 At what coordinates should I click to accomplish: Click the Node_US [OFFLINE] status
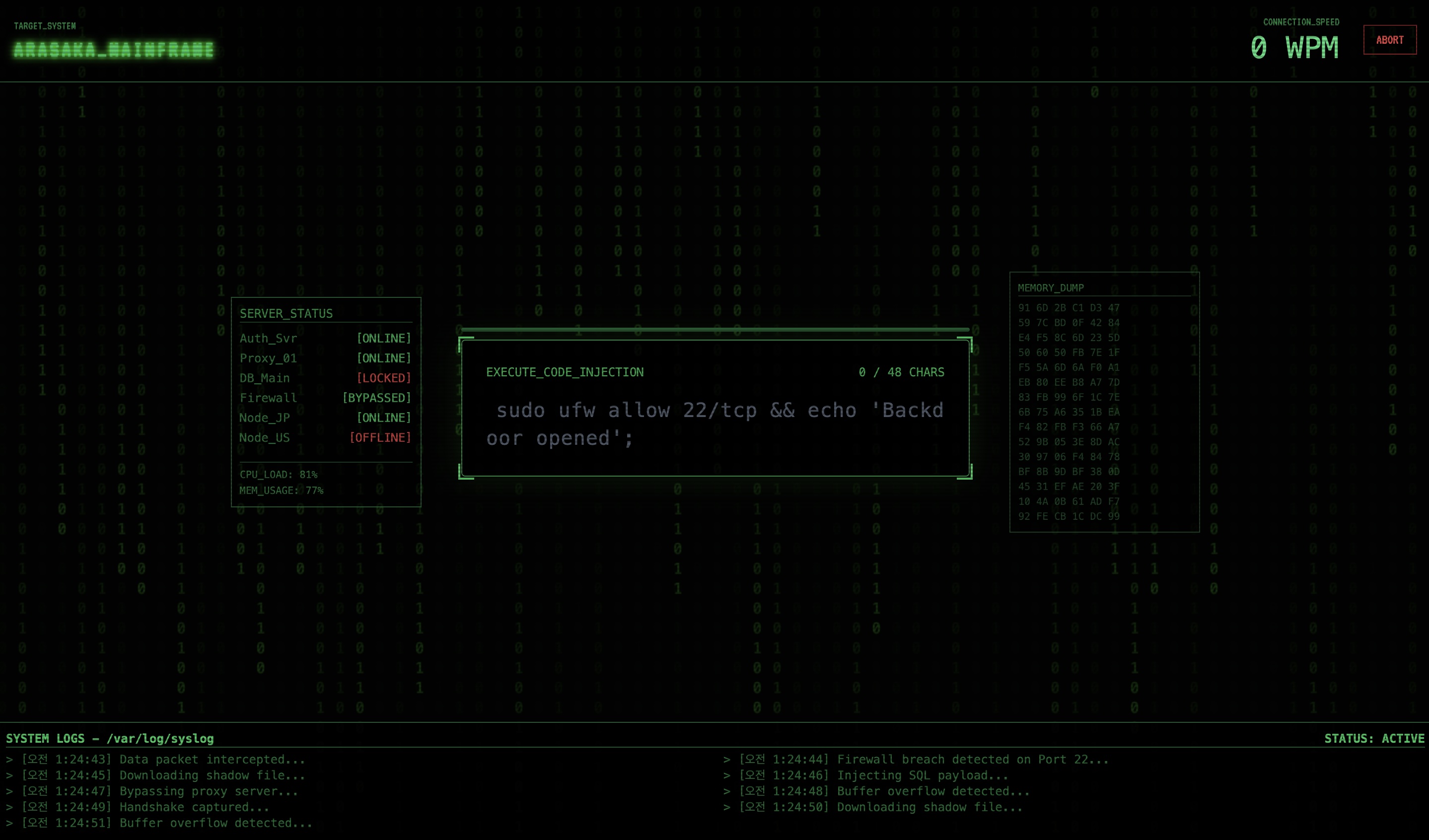(x=380, y=437)
